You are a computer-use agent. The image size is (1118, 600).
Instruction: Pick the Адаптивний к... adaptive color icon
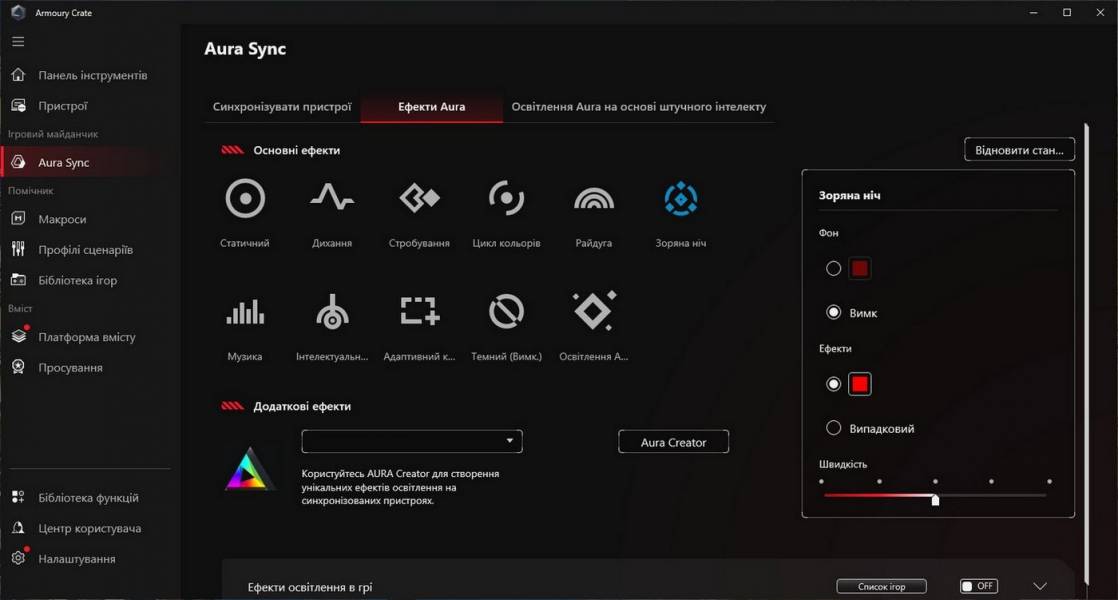(419, 311)
